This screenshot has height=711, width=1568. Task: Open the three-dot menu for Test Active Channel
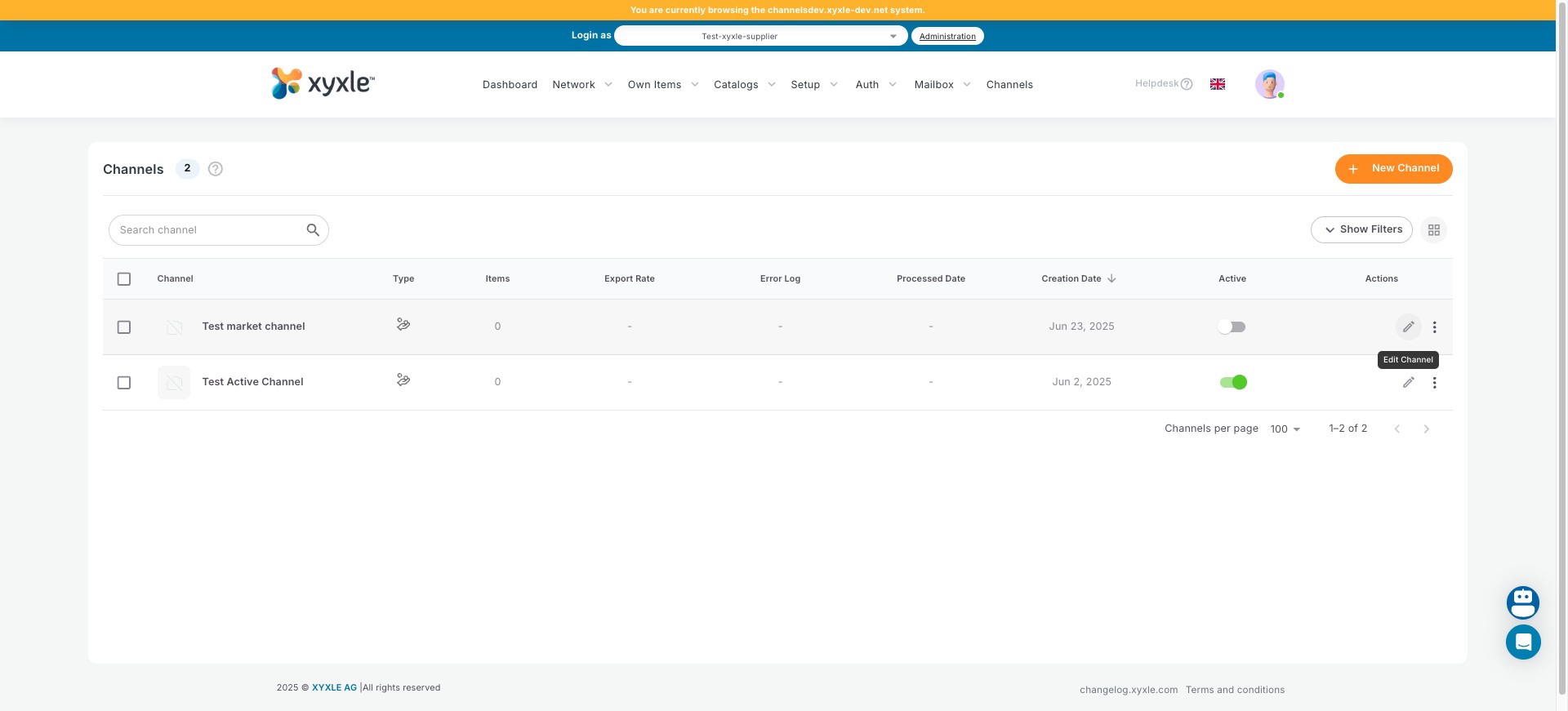[1434, 382]
